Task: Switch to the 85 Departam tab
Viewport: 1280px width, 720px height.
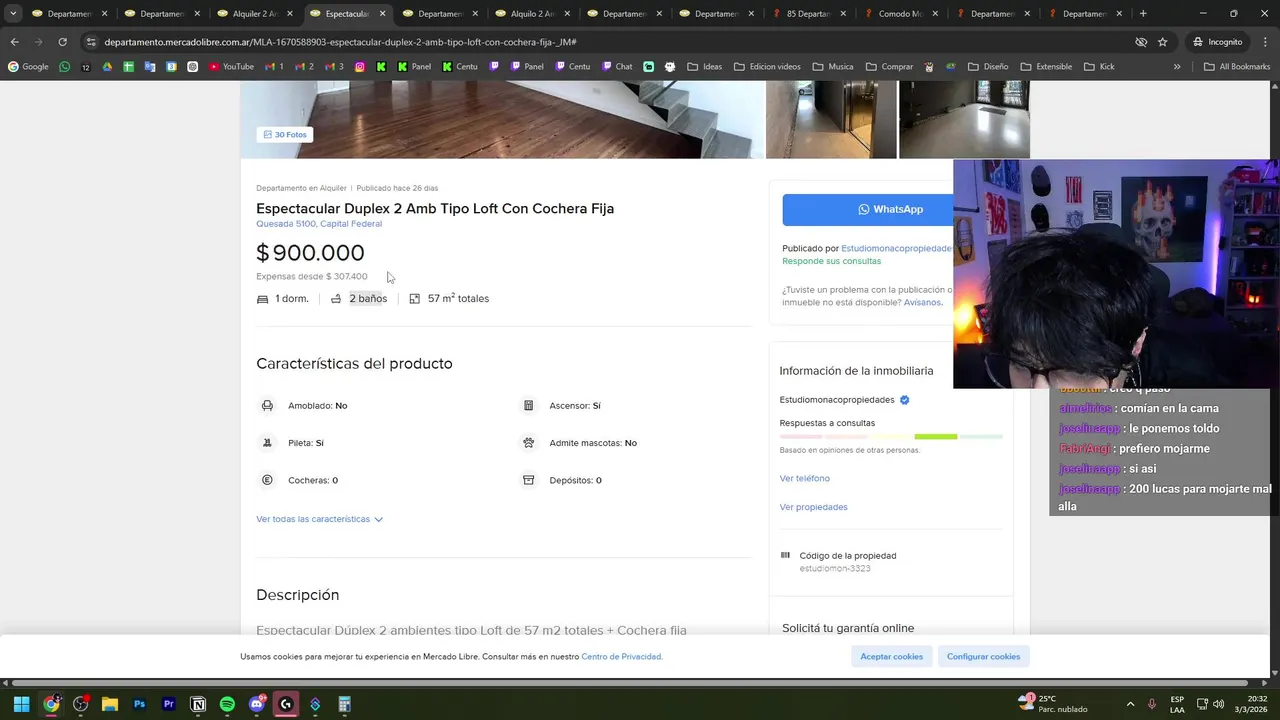Action: click(808, 14)
